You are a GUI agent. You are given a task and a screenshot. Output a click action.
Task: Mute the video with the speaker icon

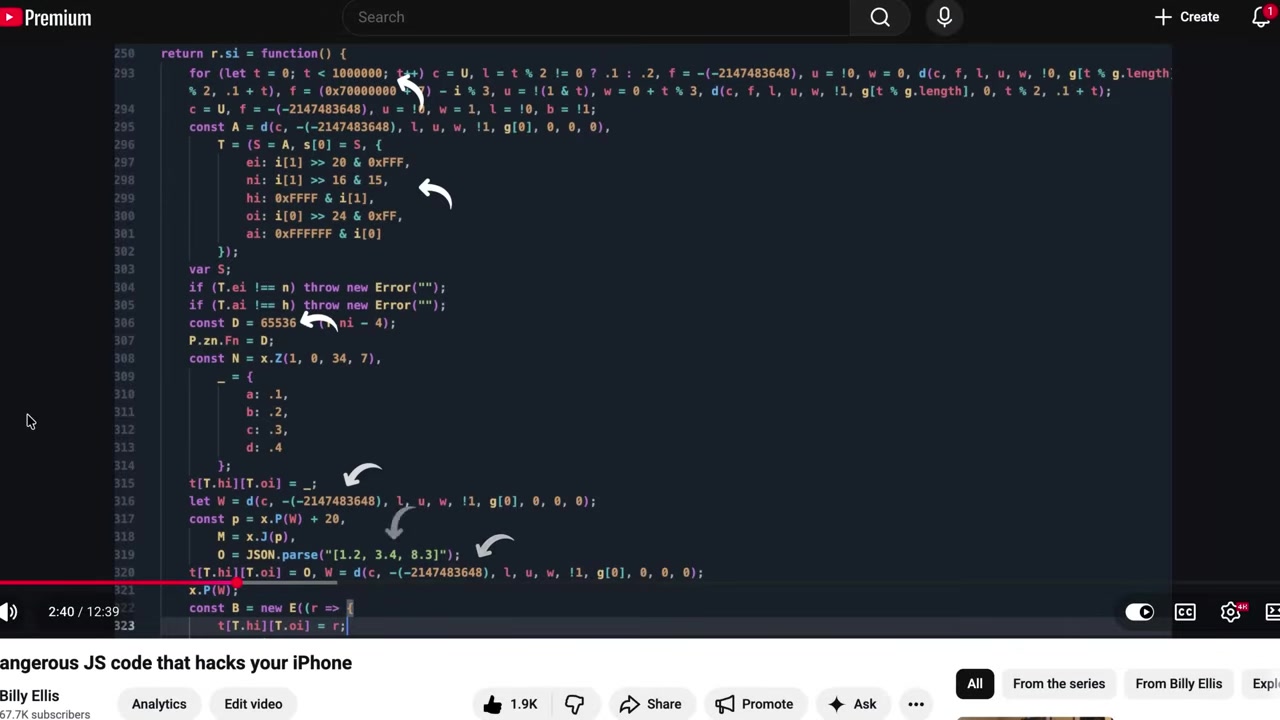tap(9, 612)
